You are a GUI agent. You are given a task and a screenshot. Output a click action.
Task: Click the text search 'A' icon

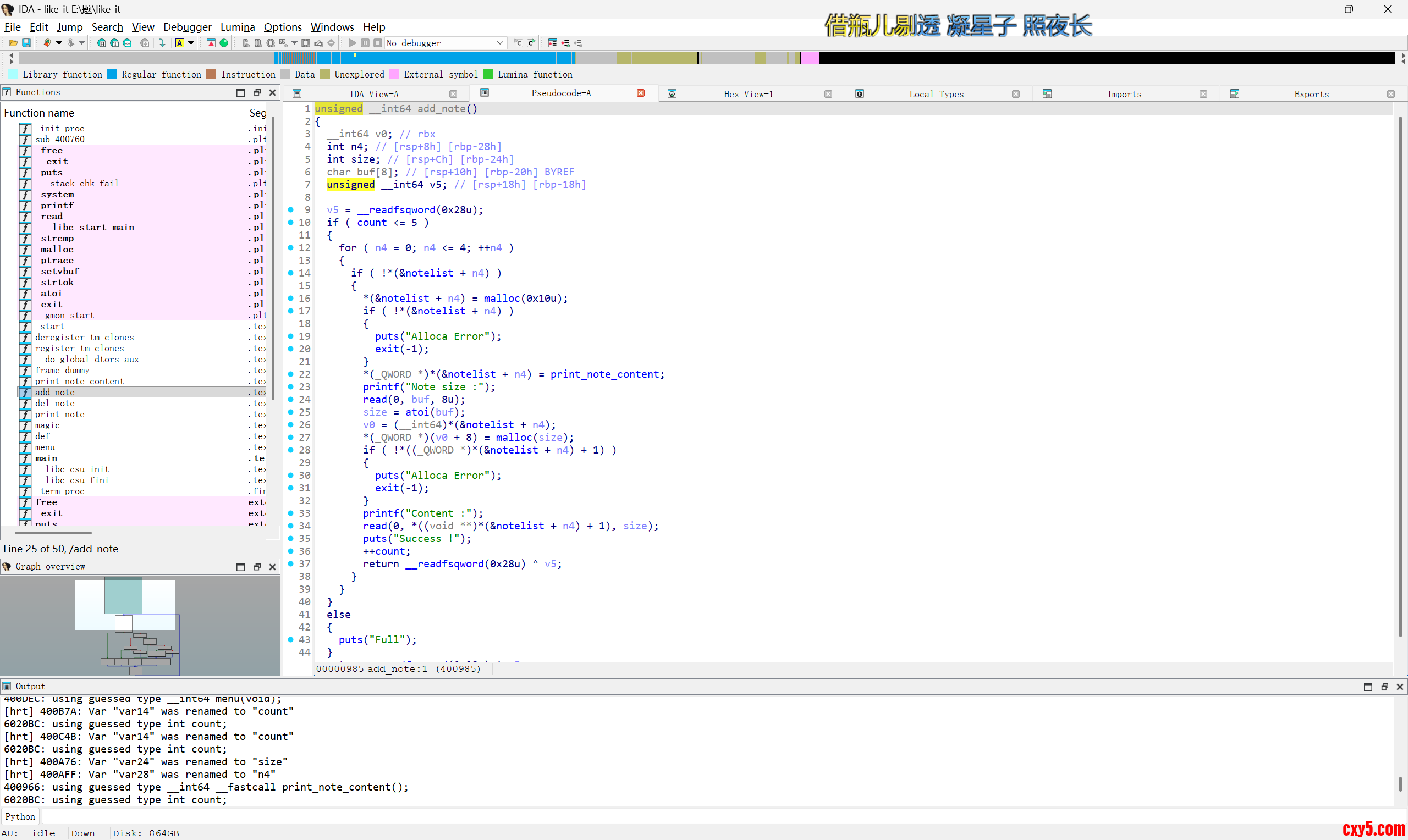coord(179,43)
